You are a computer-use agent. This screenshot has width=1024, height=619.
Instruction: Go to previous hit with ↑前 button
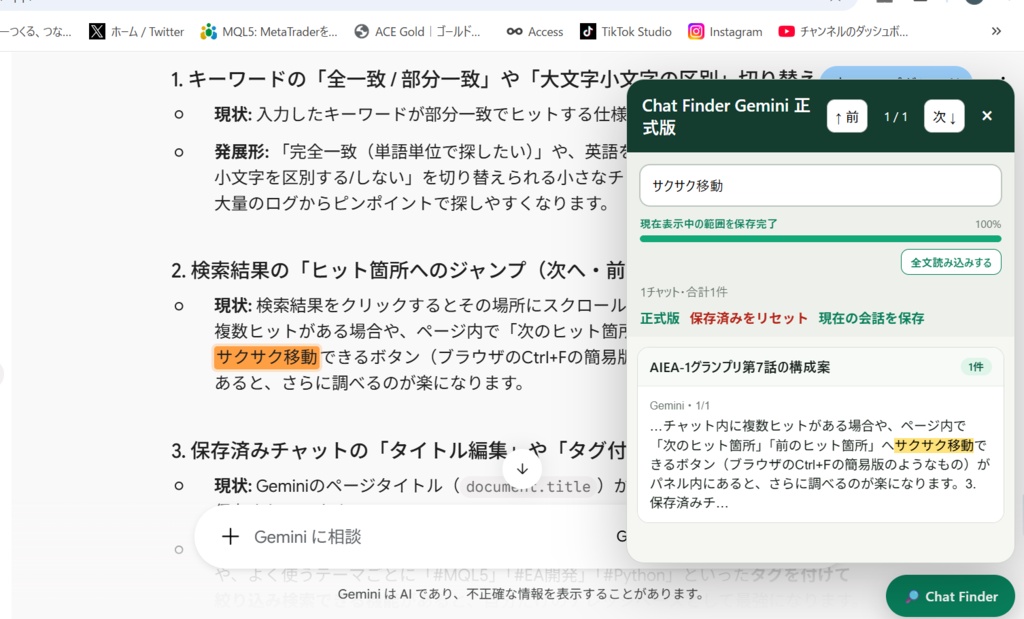(846, 116)
